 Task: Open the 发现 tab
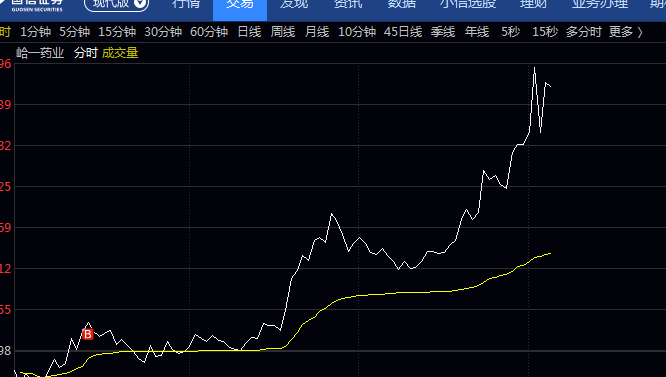coord(293,4)
